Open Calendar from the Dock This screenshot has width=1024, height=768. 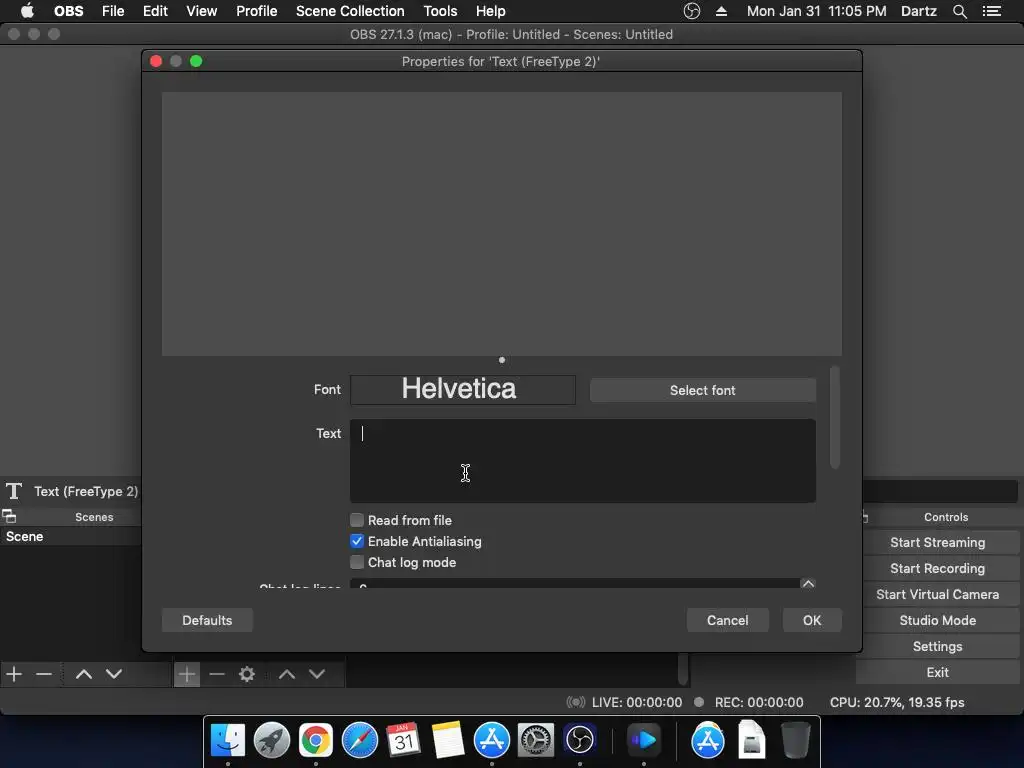pos(404,740)
